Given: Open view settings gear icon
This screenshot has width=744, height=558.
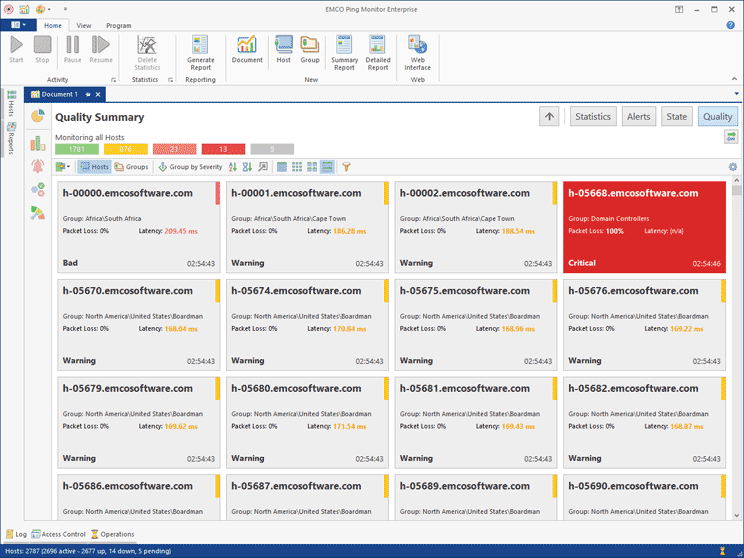Looking at the screenshot, I should pyautogui.click(x=732, y=167).
